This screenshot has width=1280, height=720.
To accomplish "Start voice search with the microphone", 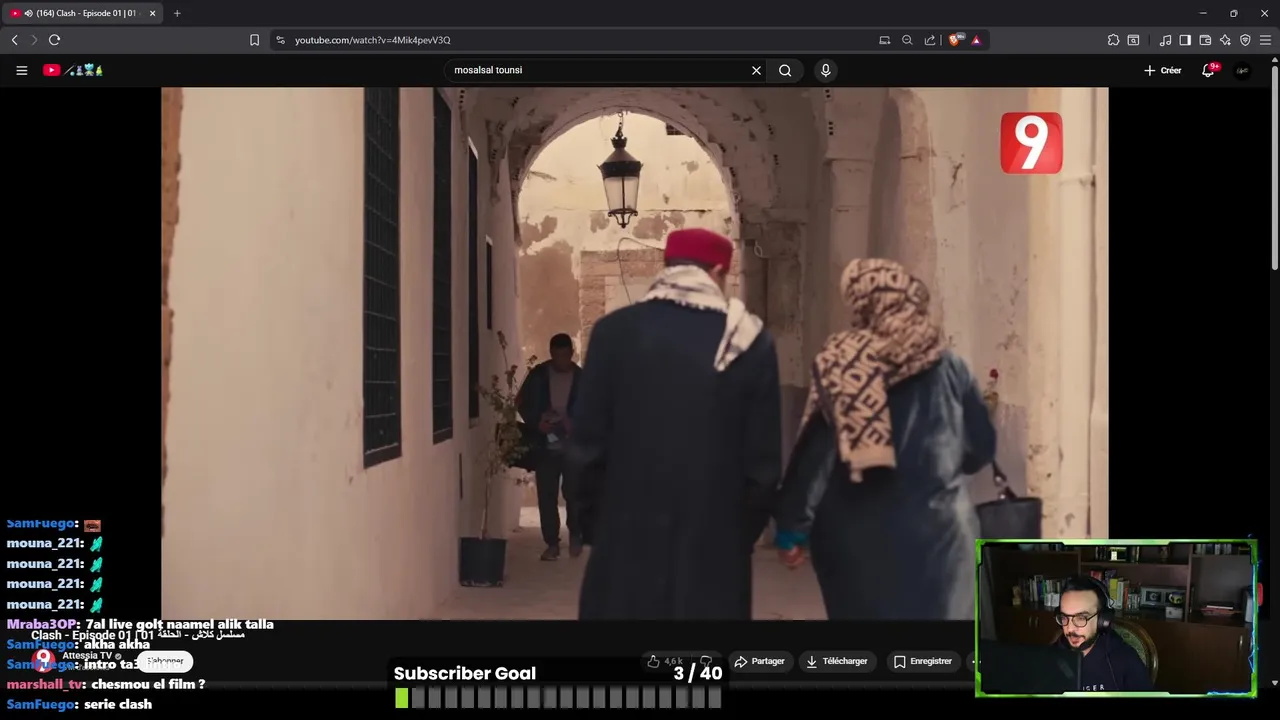I will tap(825, 70).
